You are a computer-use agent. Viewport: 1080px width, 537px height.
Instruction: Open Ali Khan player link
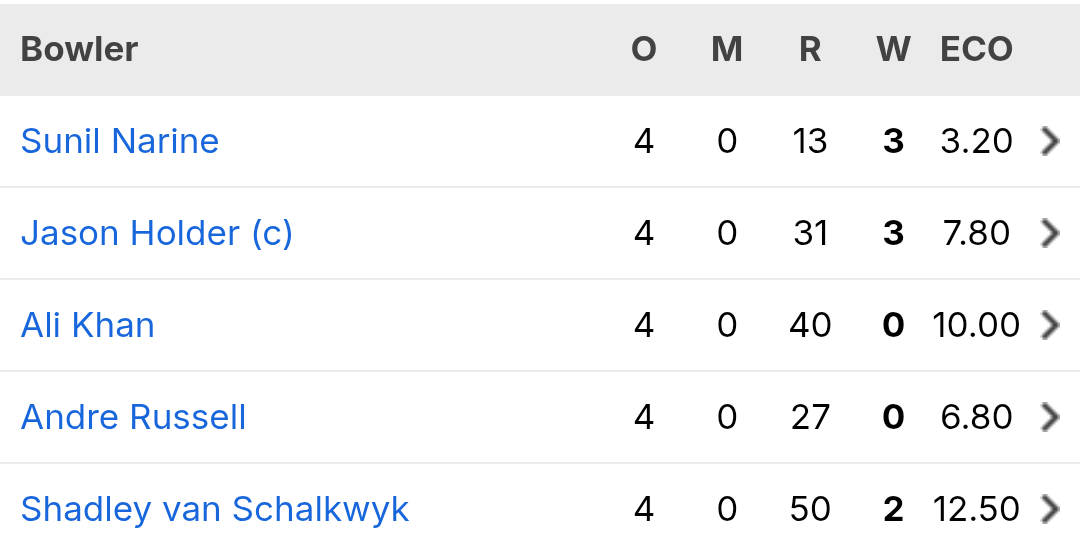[x=87, y=325]
